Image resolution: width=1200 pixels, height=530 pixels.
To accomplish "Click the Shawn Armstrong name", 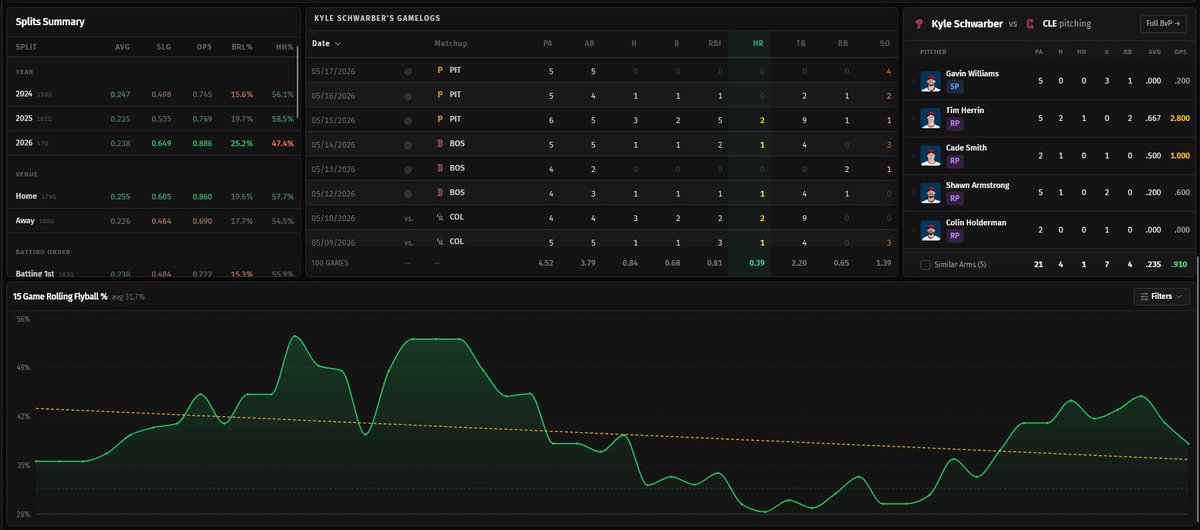I will [977, 186].
